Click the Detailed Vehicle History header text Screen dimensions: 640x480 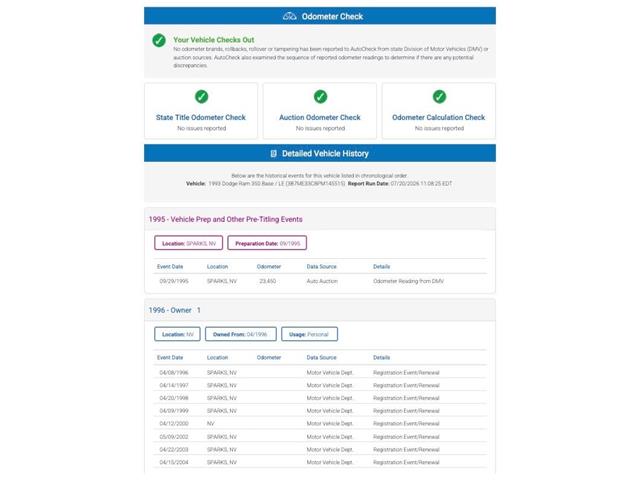point(325,153)
